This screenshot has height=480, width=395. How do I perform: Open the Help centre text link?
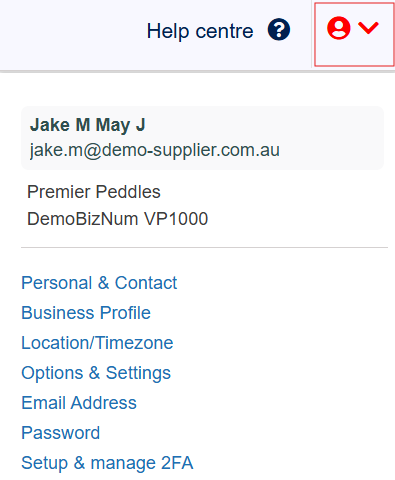(200, 31)
